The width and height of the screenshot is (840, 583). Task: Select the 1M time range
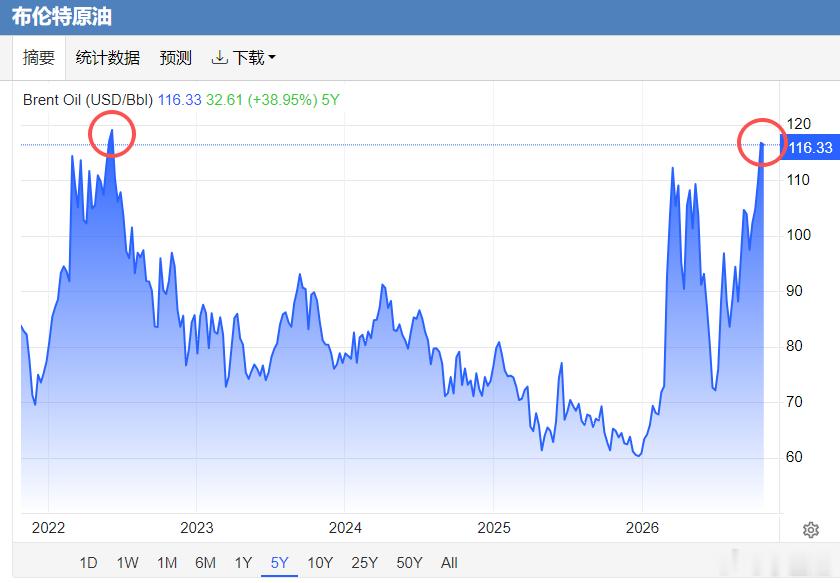pyautogui.click(x=167, y=563)
